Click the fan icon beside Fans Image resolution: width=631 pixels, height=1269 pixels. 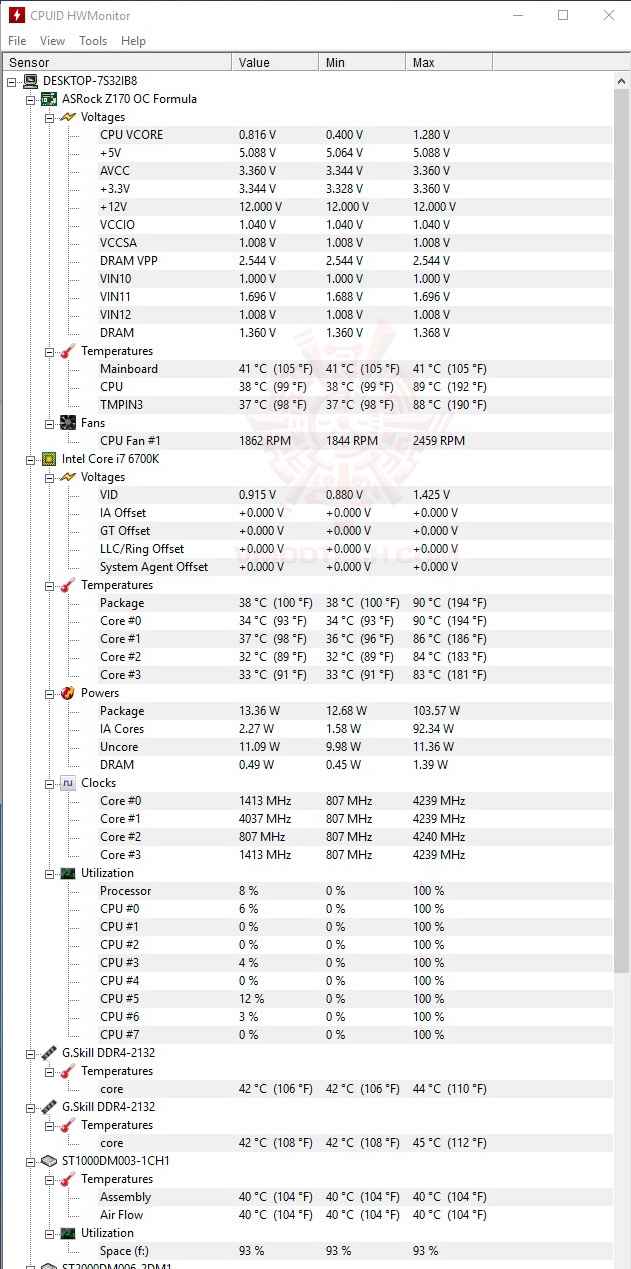pos(68,423)
